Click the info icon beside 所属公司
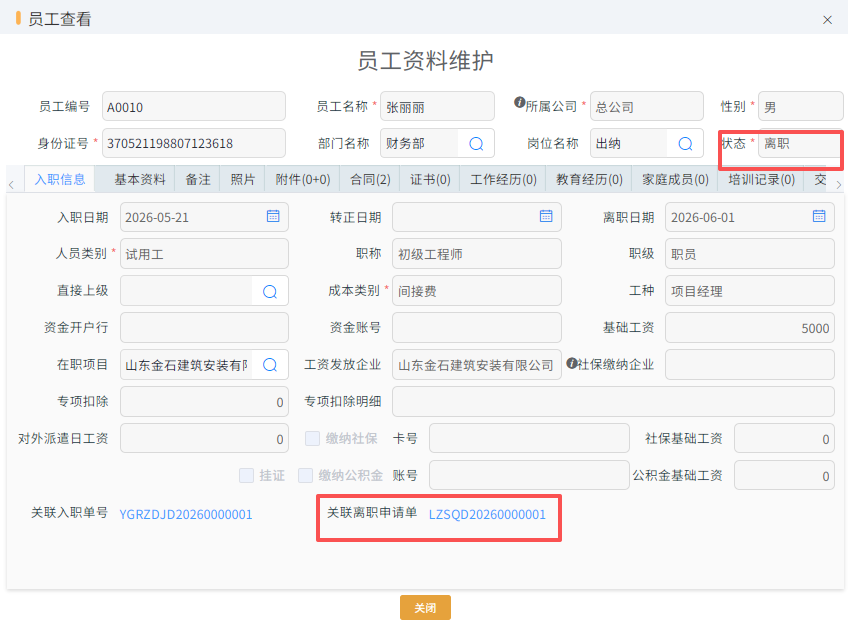Image resolution: width=848 pixels, height=624 pixels. click(x=519, y=102)
